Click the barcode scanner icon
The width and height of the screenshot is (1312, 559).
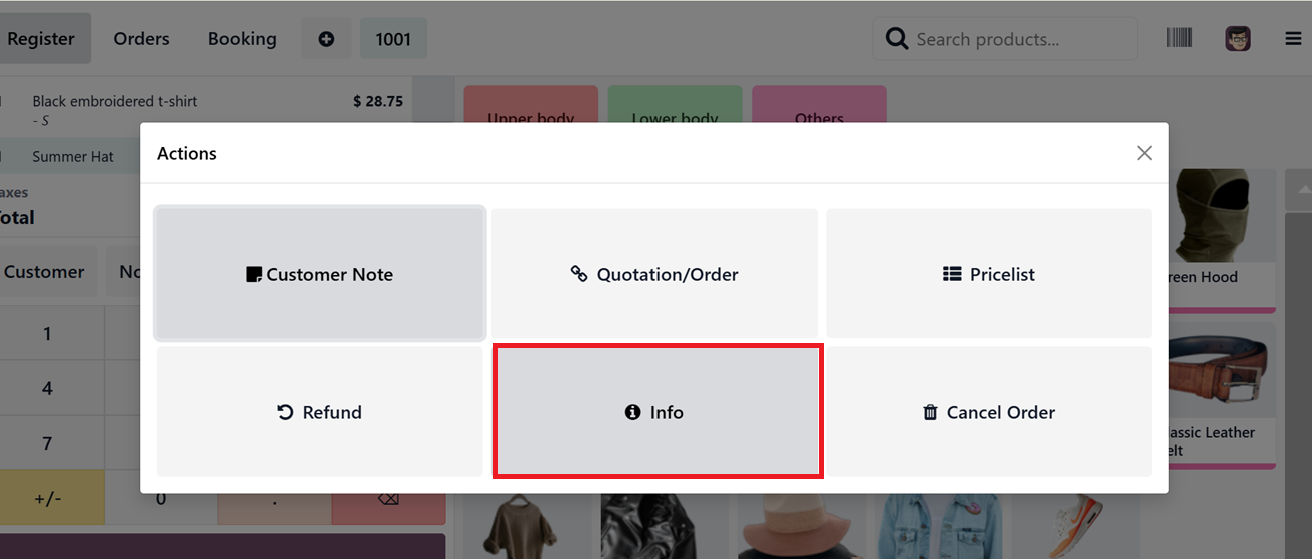click(1179, 38)
